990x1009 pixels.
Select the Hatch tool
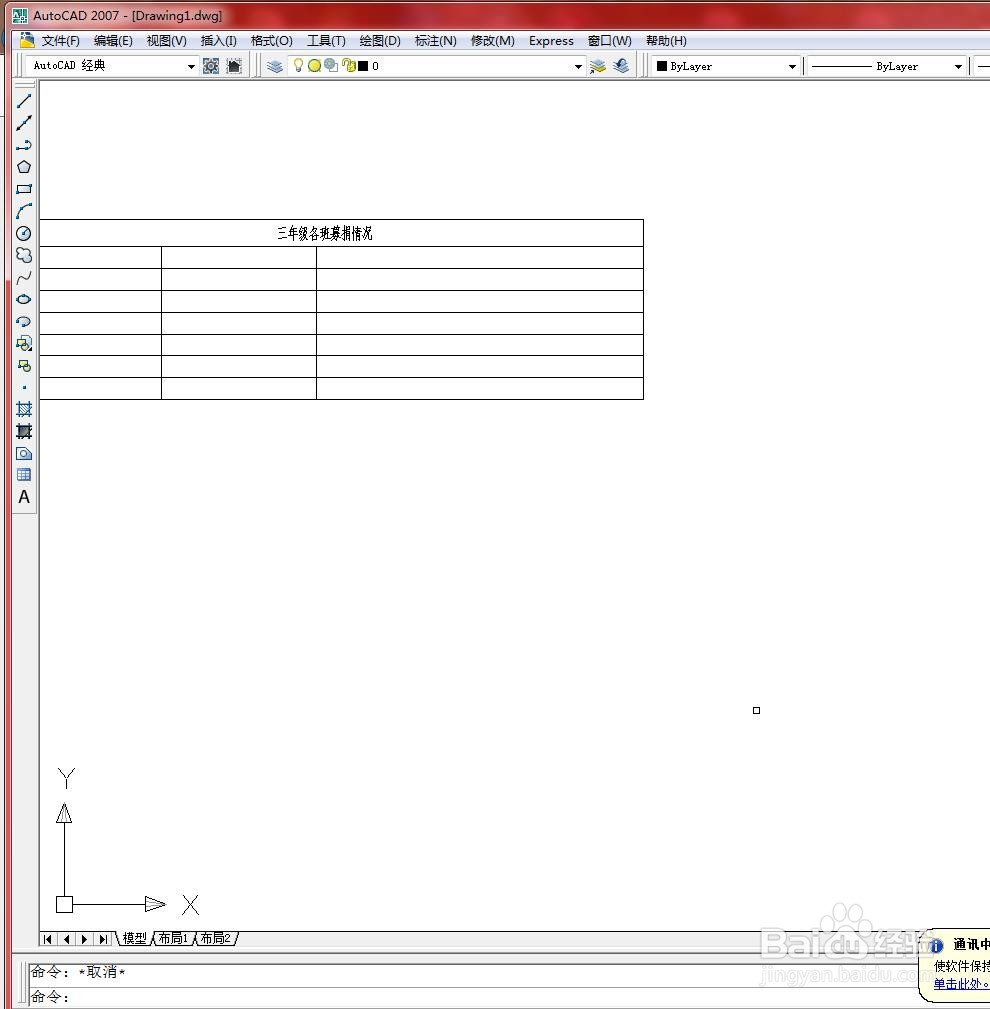(x=24, y=409)
